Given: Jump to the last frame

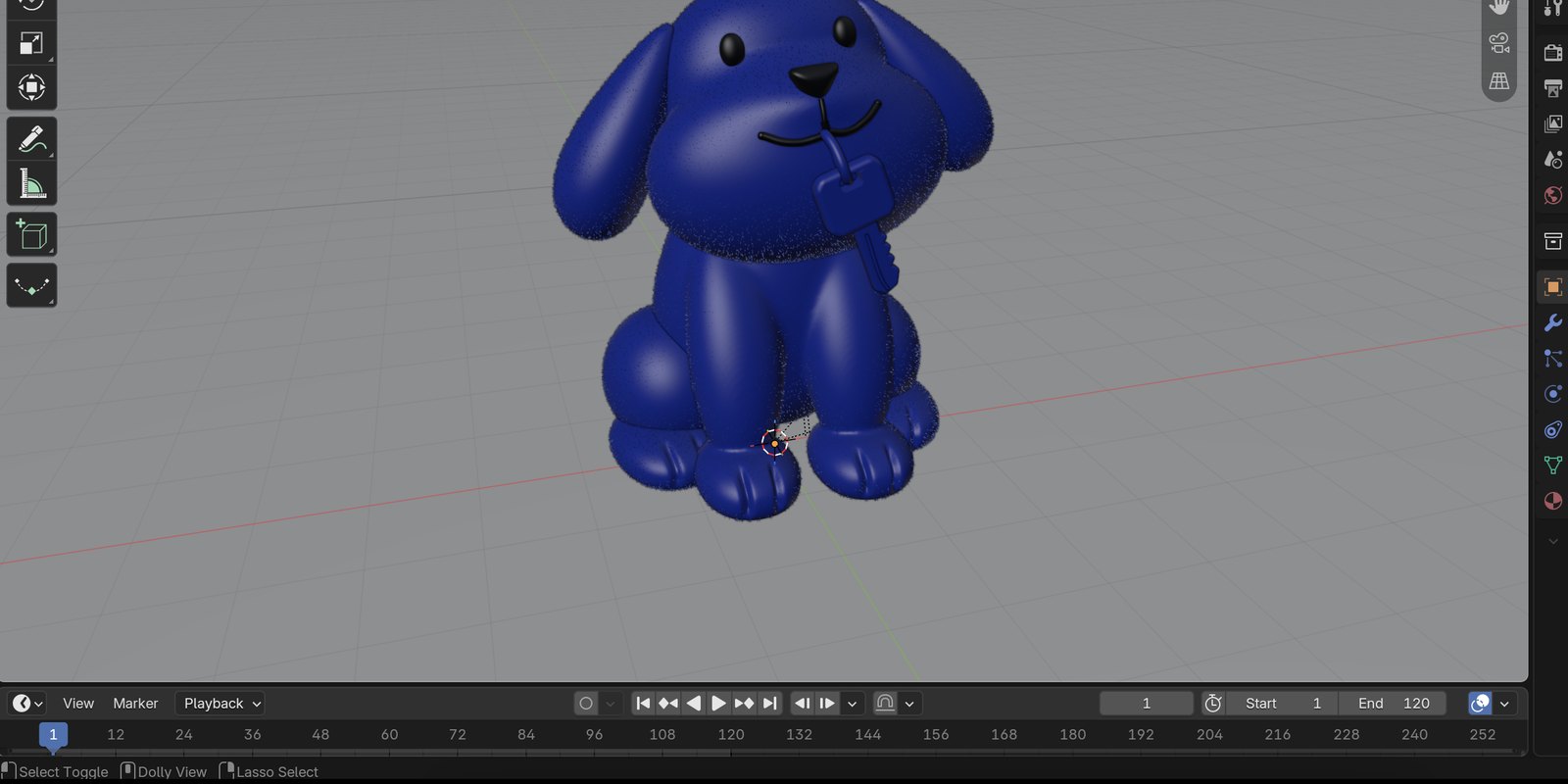Looking at the screenshot, I should 769,704.
